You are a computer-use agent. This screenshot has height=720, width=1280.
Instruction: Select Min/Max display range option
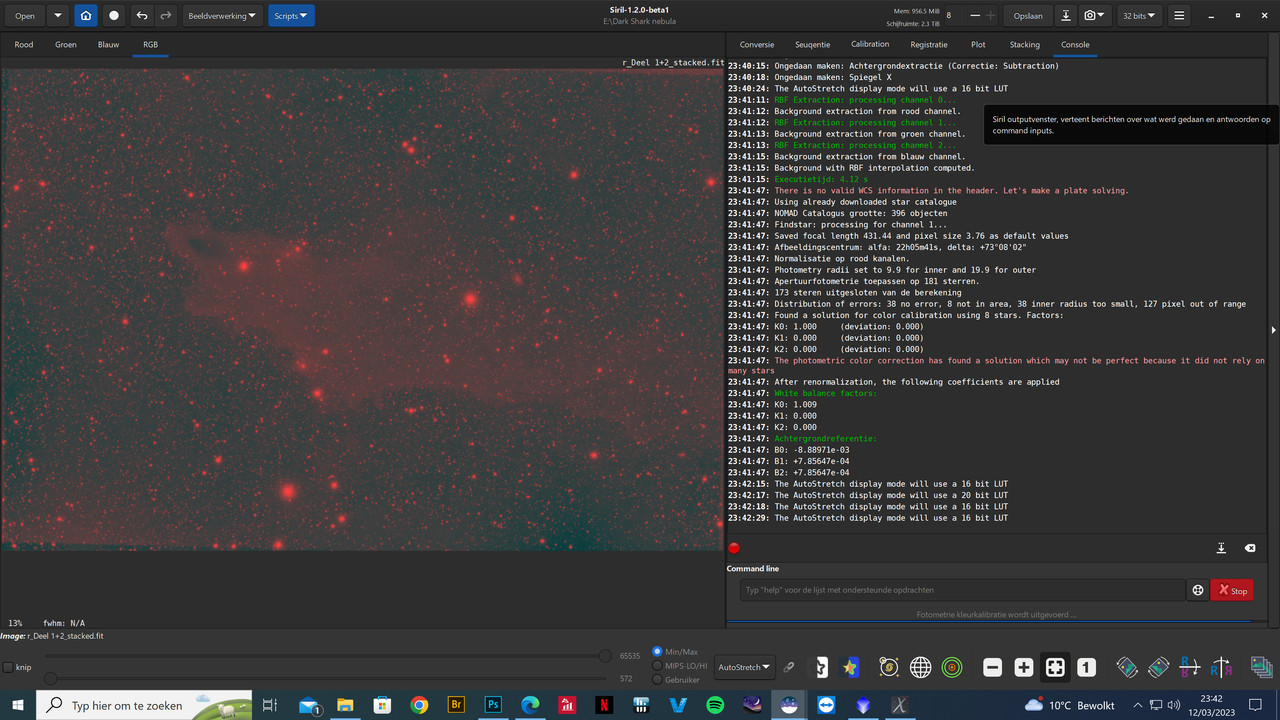coord(657,651)
